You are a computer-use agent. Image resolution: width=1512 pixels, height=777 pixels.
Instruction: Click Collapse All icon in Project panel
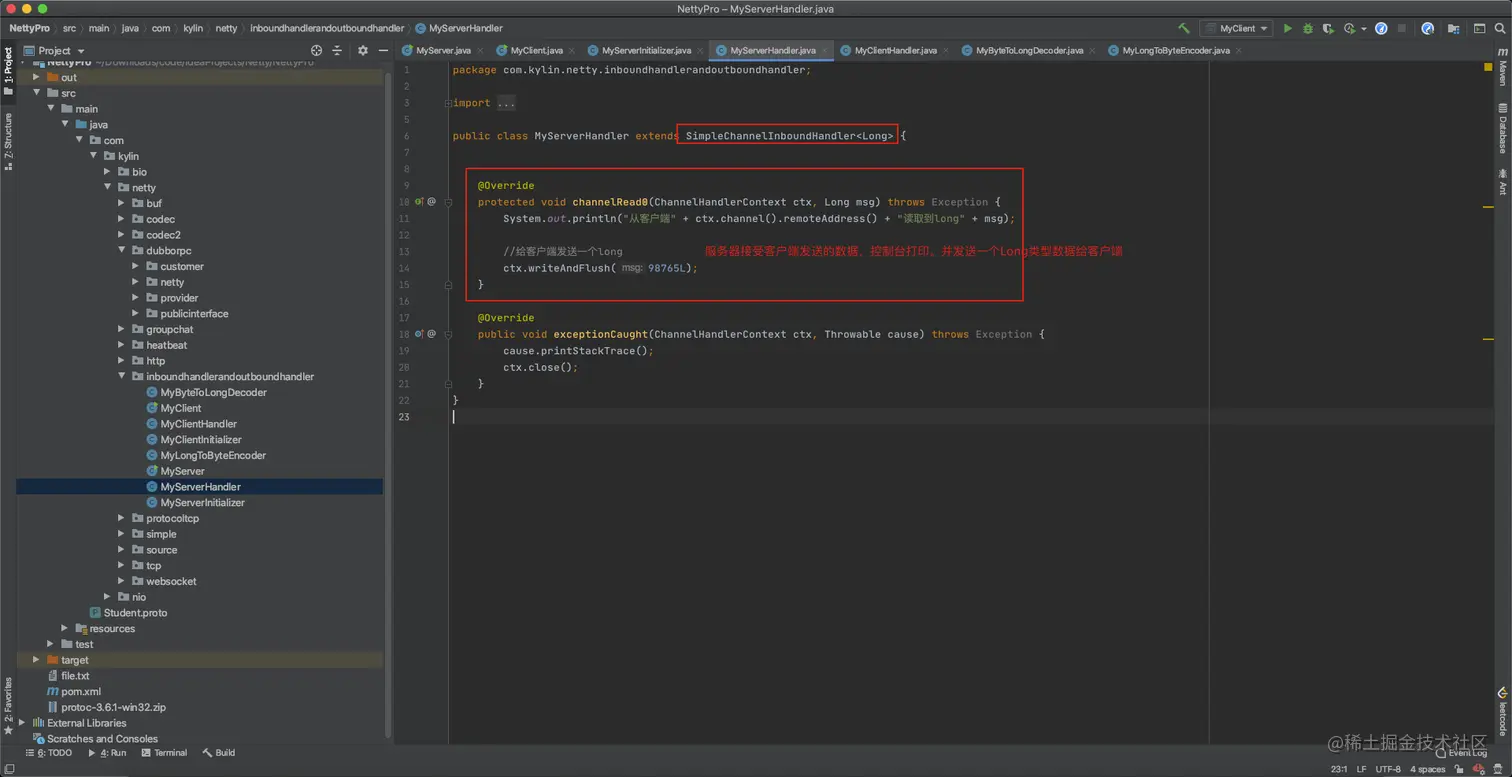(x=337, y=50)
